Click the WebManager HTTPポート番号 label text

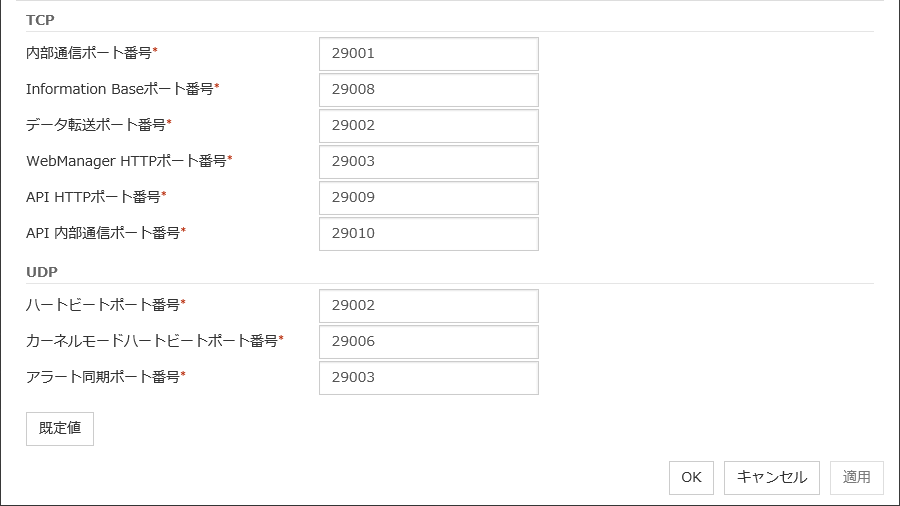click(x=126, y=161)
